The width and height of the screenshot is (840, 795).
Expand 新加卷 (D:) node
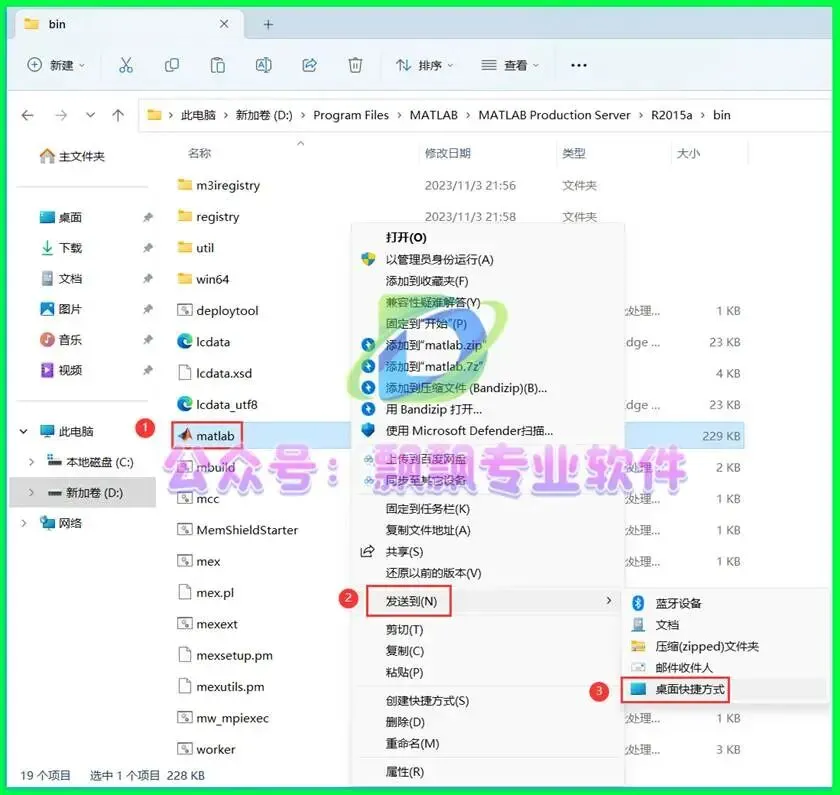31,492
